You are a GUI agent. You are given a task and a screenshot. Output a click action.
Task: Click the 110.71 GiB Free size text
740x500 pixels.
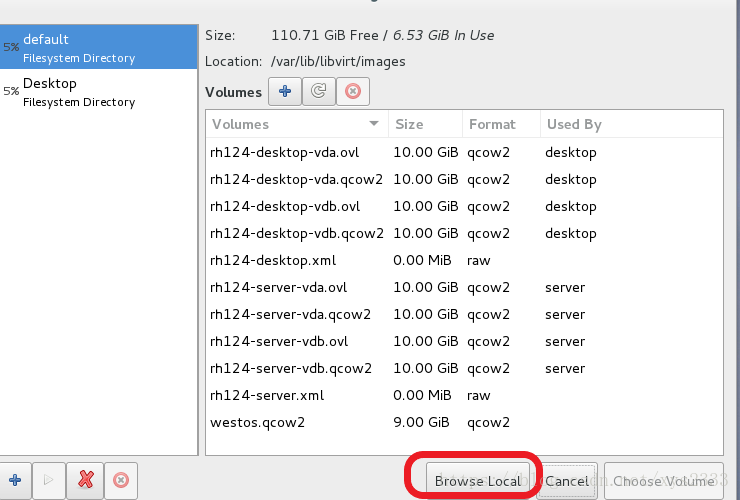(x=325, y=35)
